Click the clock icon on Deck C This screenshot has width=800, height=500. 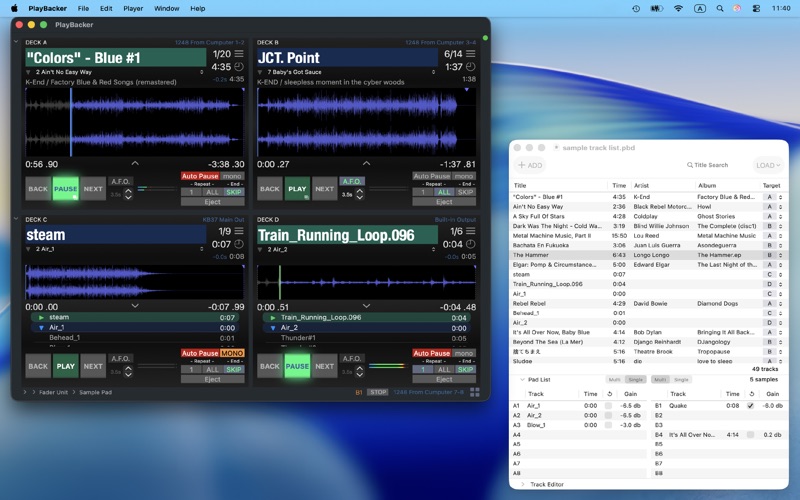[239, 244]
